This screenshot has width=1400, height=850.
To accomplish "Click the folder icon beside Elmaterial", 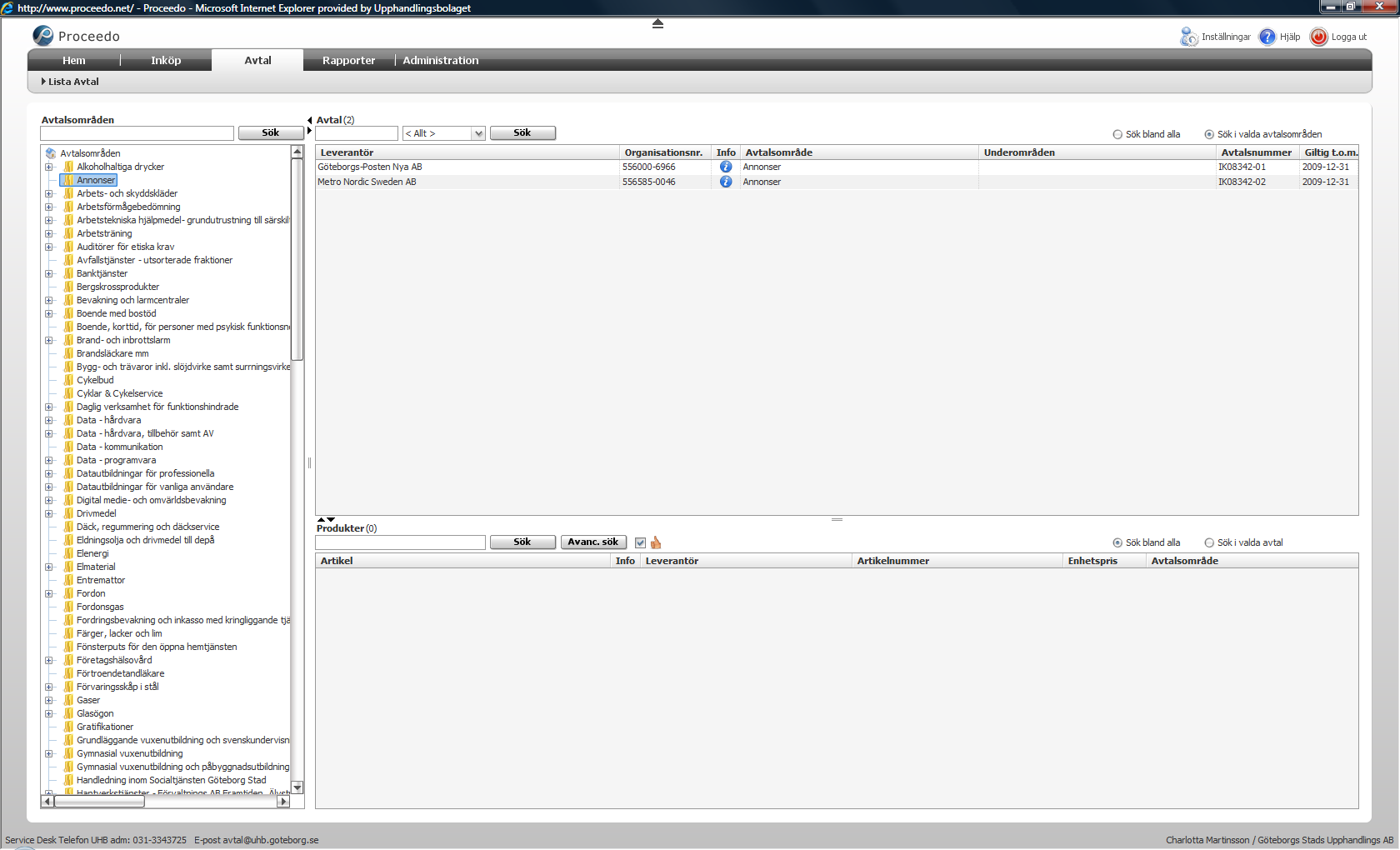I will [x=68, y=567].
